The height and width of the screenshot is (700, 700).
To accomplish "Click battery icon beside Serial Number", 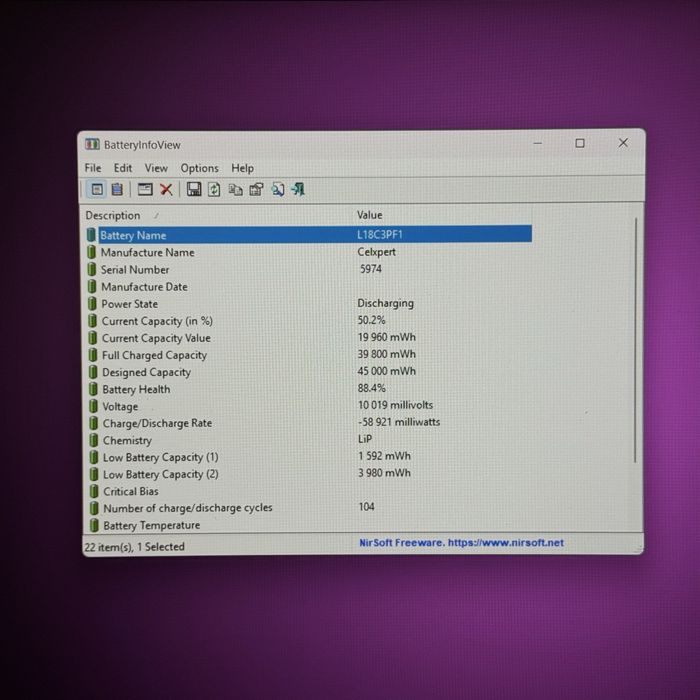I will [x=92, y=269].
